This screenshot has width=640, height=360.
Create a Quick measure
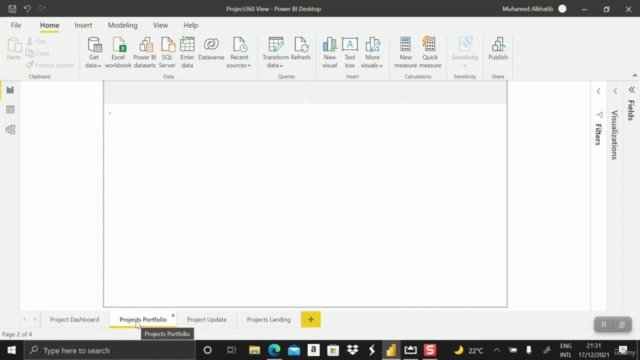click(x=430, y=52)
